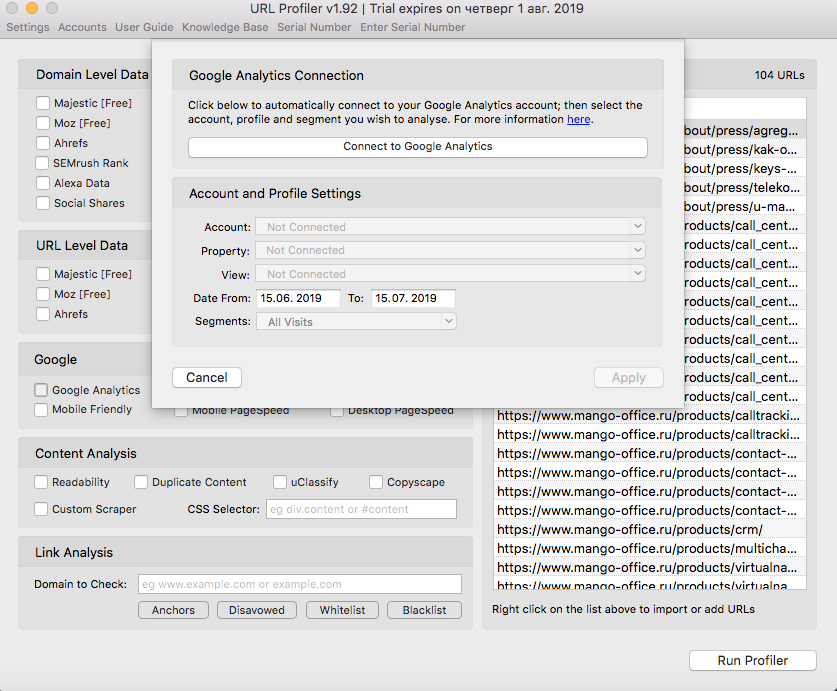Image resolution: width=837 pixels, height=691 pixels.
Task: Select the URL ending press/kak-o...
Action: click(745, 150)
